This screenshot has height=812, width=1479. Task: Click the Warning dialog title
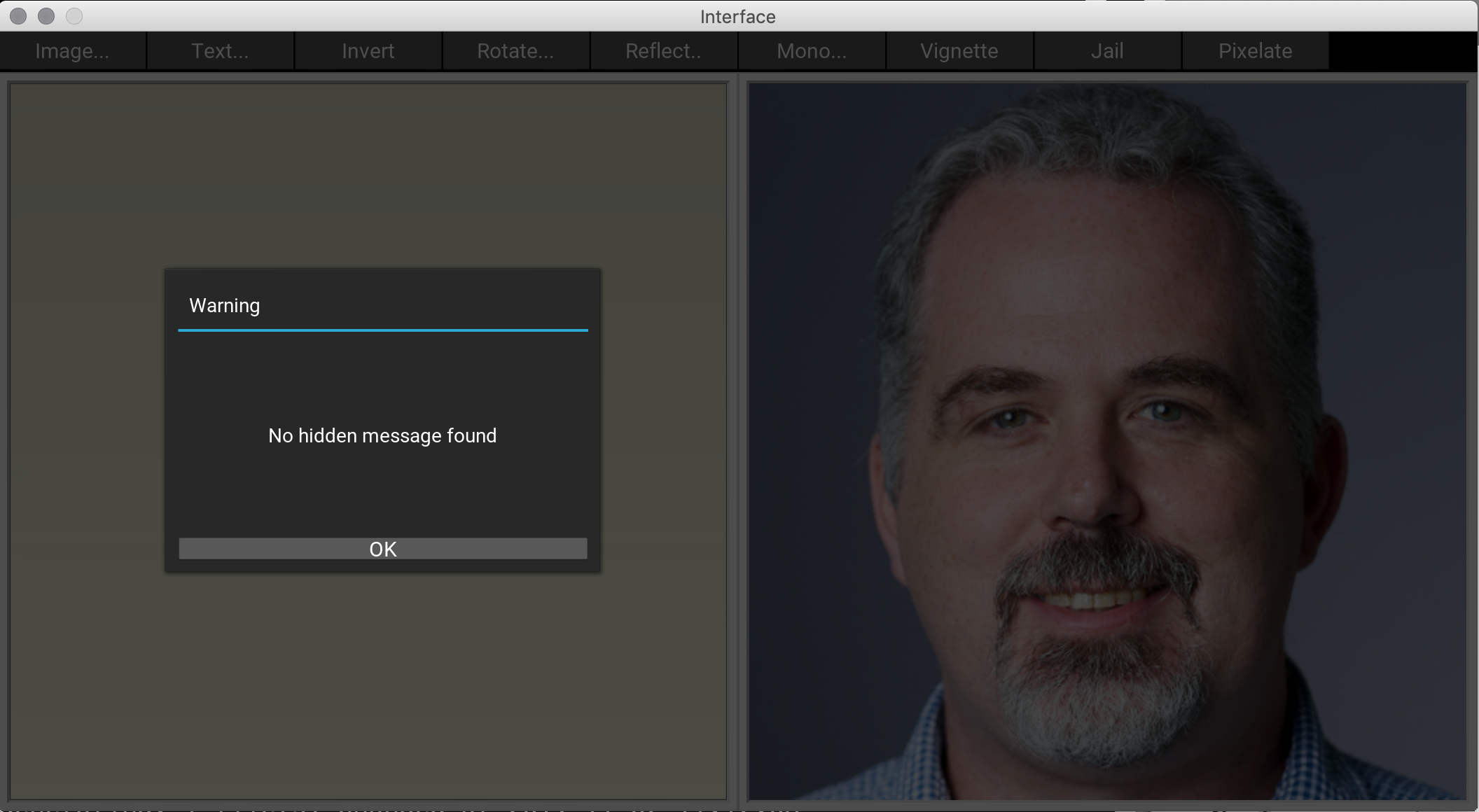tap(225, 306)
